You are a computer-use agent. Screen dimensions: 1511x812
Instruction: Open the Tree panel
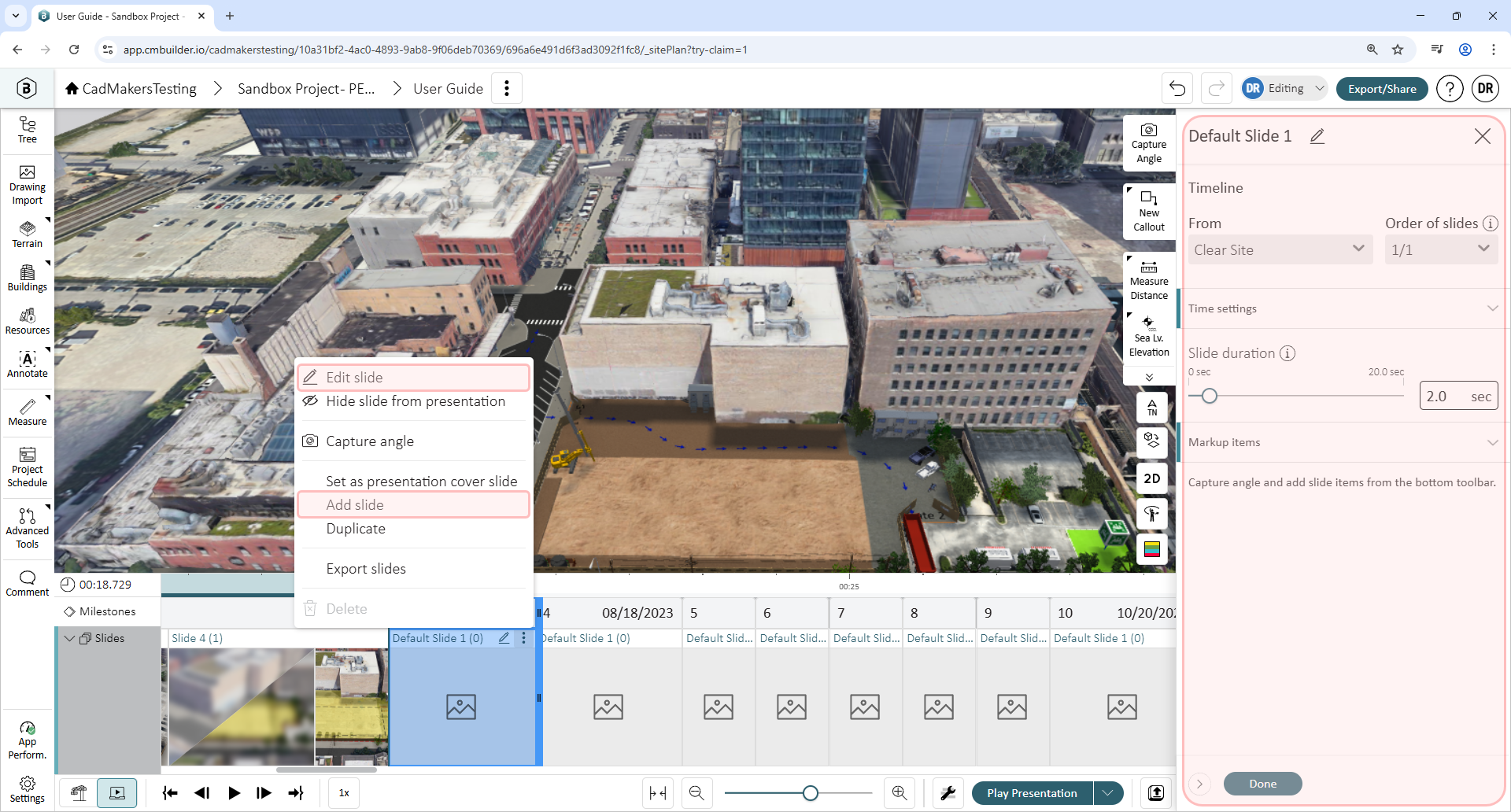pyautogui.click(x=28, y=130)
